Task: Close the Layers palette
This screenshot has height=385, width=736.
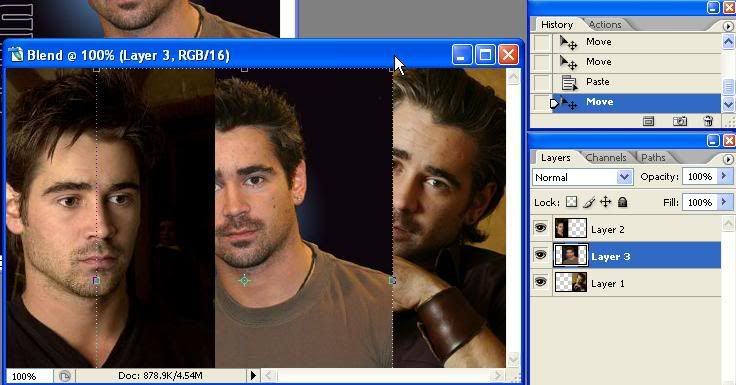Action: (x=729, y=140)
